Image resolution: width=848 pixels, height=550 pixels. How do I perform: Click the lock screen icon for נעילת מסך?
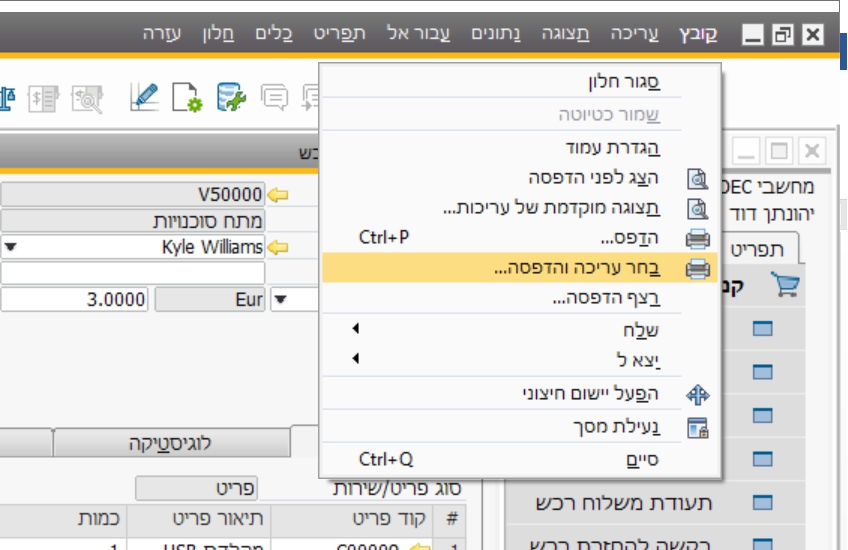click(x=698, y=427)
